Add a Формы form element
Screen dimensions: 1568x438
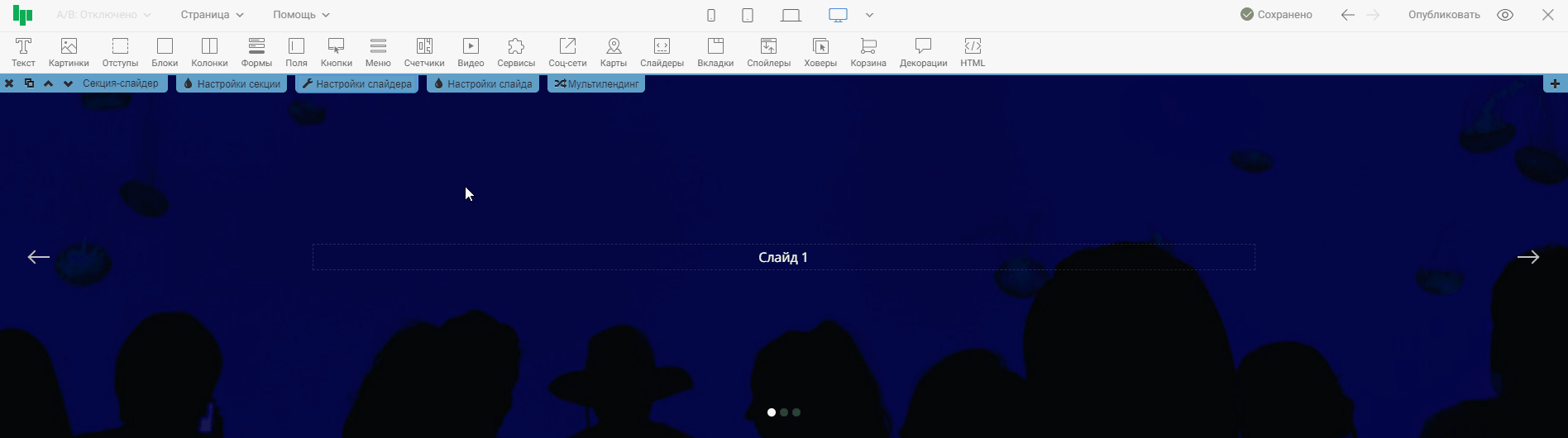pyautogui.click(x=256, y=52)
